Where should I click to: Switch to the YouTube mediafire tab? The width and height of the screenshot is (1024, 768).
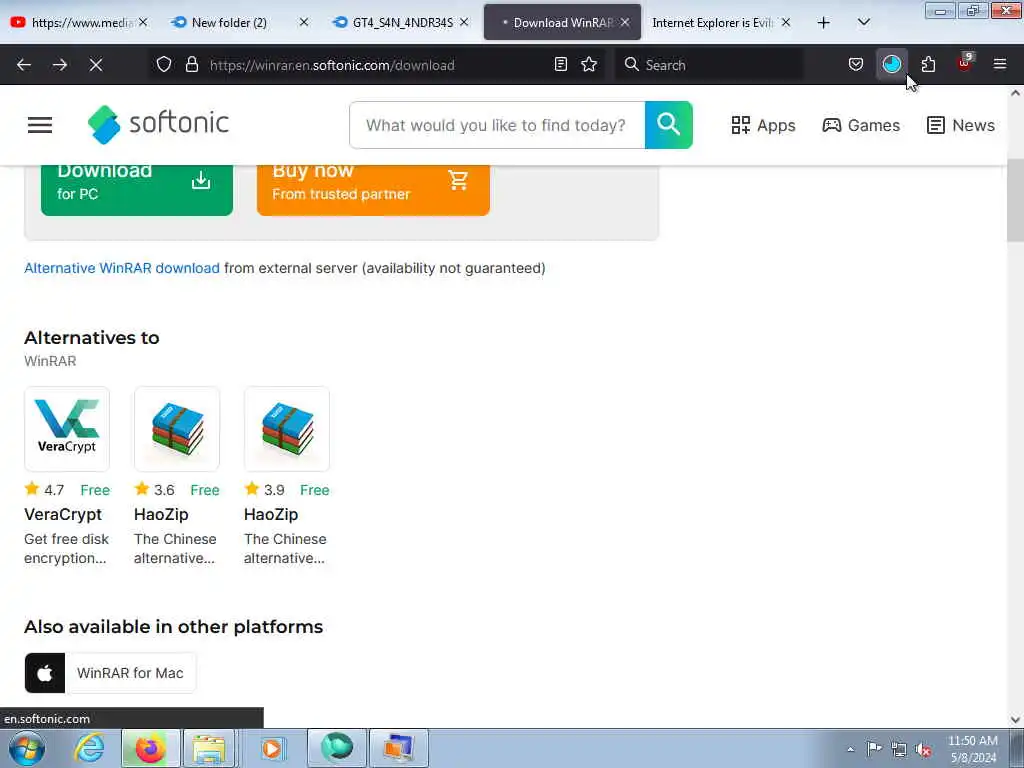pyautogui.click(x=77, y=23)
